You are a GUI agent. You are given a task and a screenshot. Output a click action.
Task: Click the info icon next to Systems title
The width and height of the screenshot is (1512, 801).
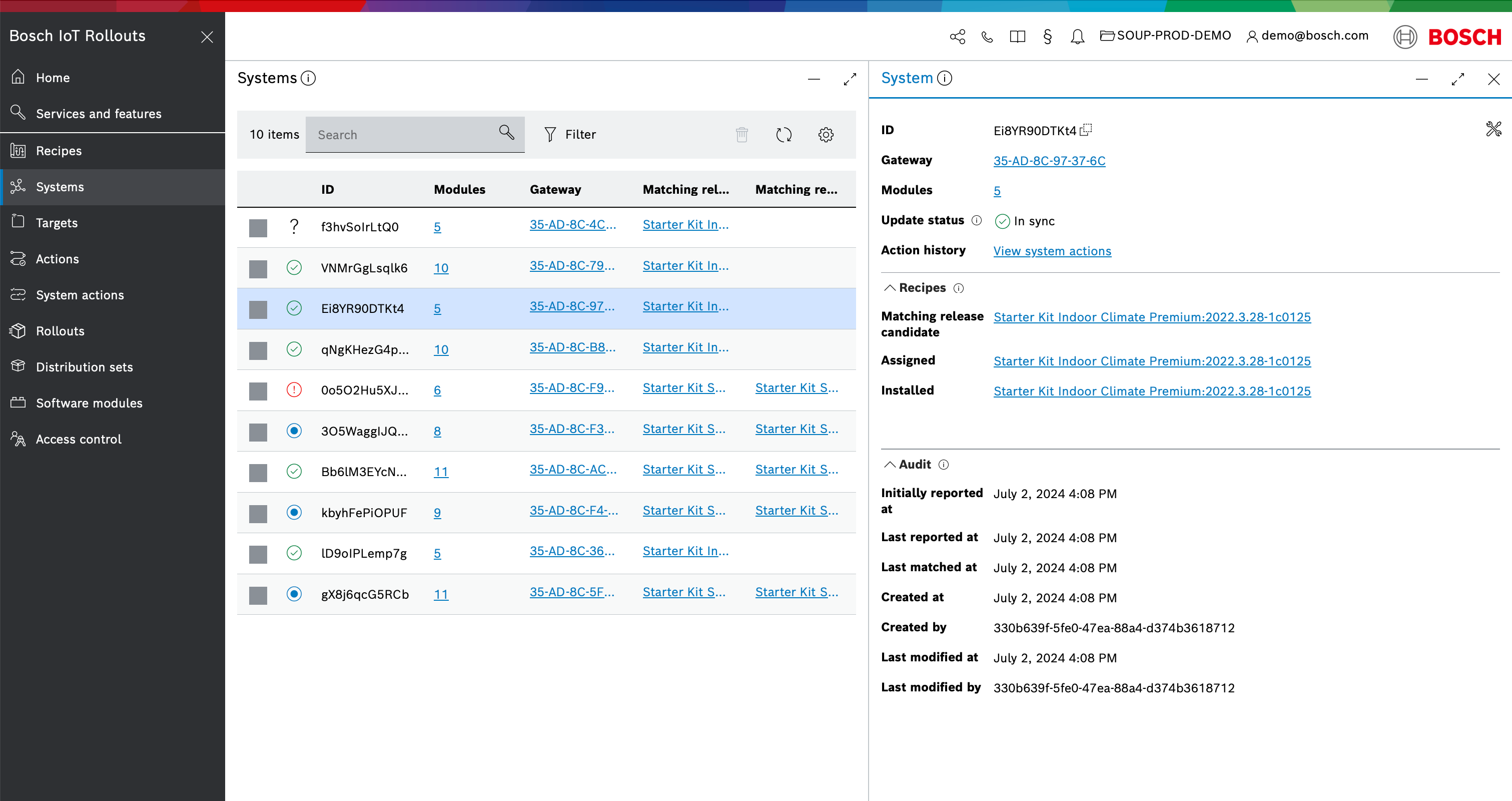click(308, 78)
